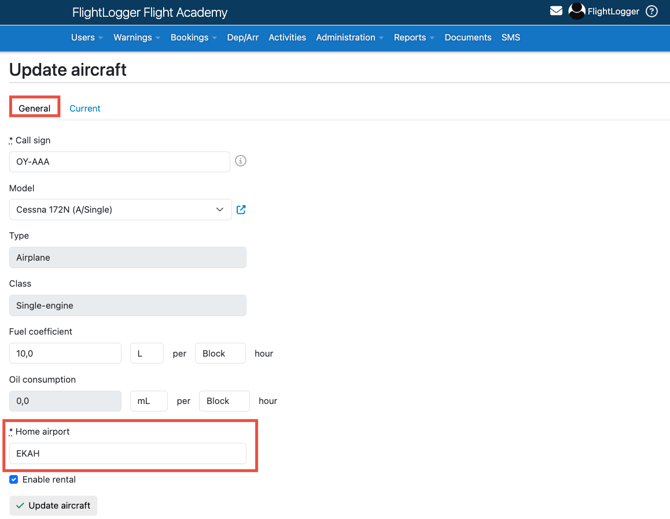The width and height of the screenshot is (670, 519).
Task: Expand the Model dropdown
Action: tap(120, 210)
